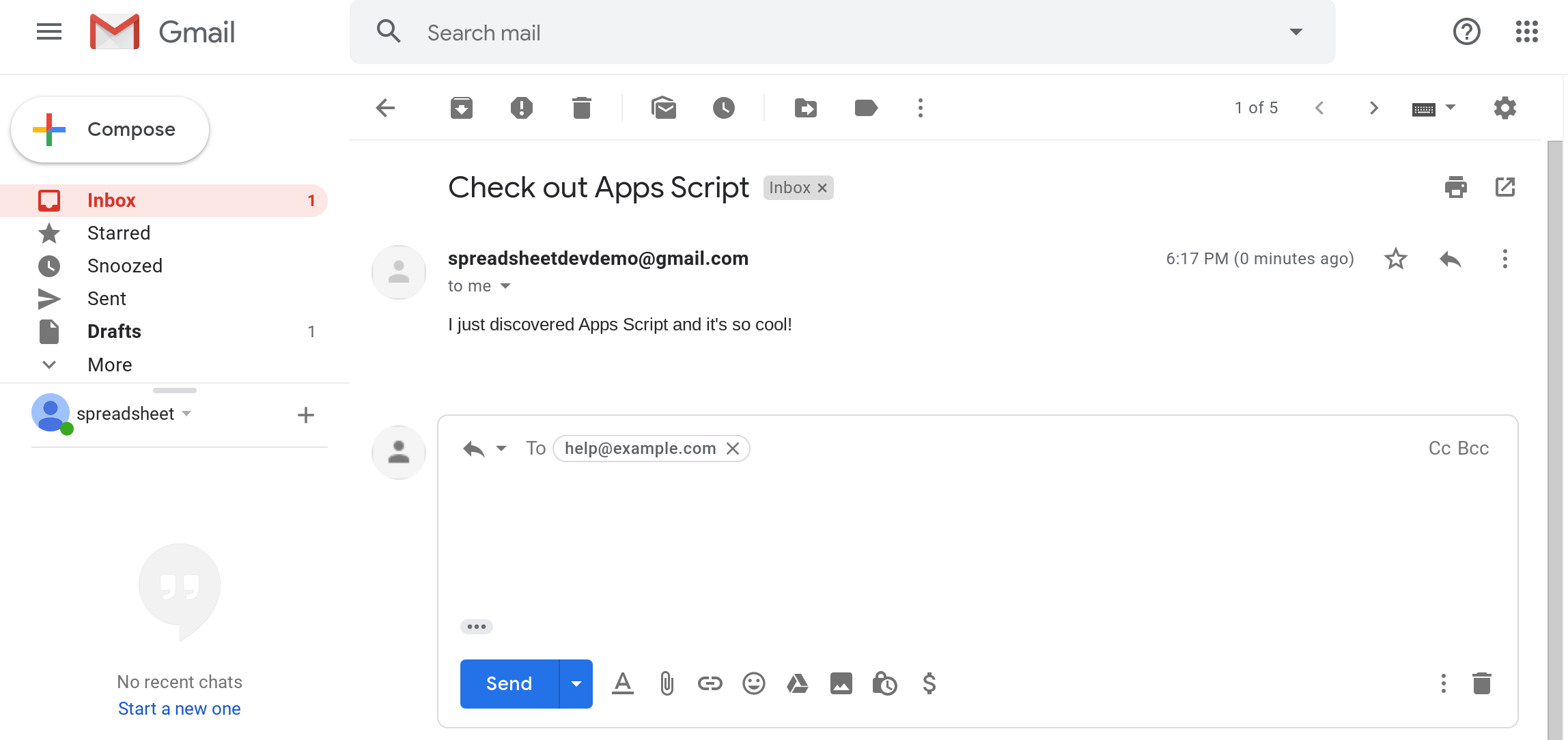Open conversation in new window
The width and height of the screenshot is (1568, 740).
click(1505, 187)
